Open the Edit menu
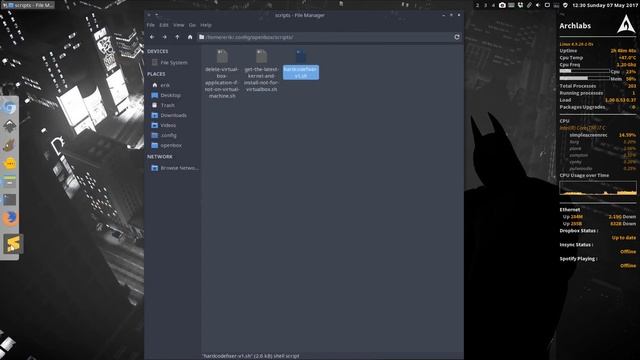Viewport: 640px width, 360px height. coord(164,25)
